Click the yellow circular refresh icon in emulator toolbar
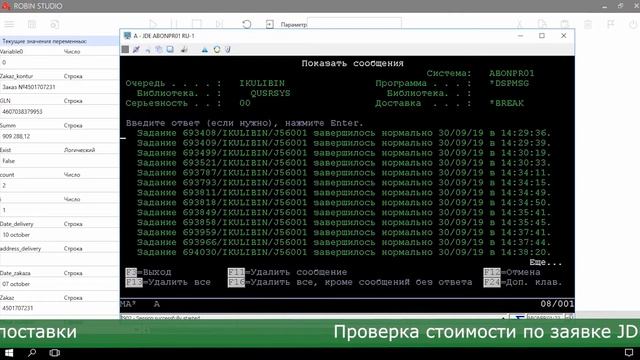 pos(217,49)
